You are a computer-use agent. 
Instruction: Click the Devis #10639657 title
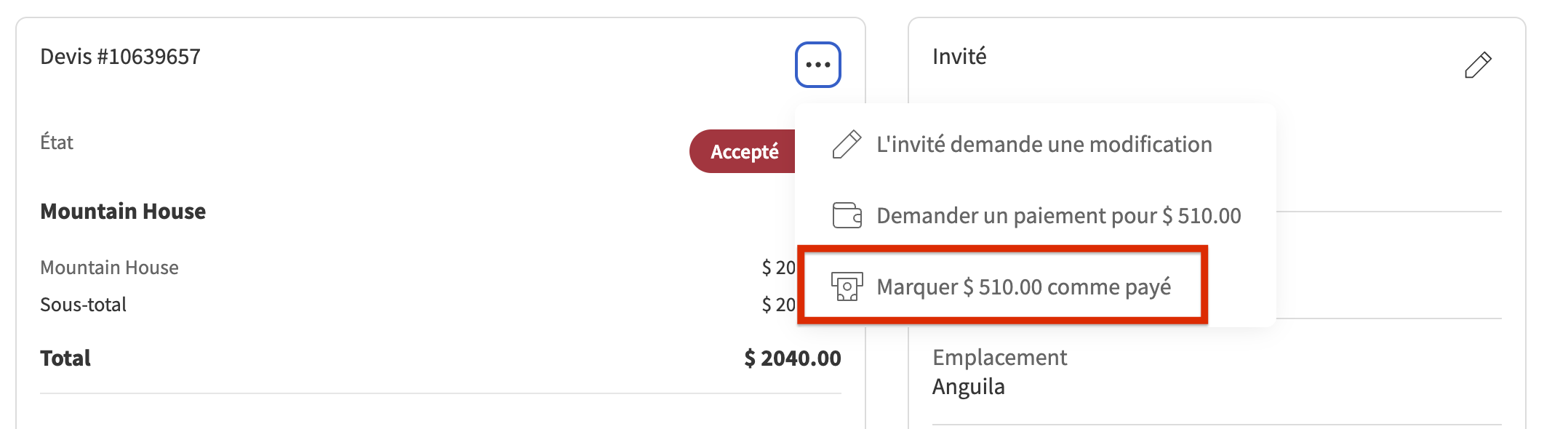pos(120,57)
